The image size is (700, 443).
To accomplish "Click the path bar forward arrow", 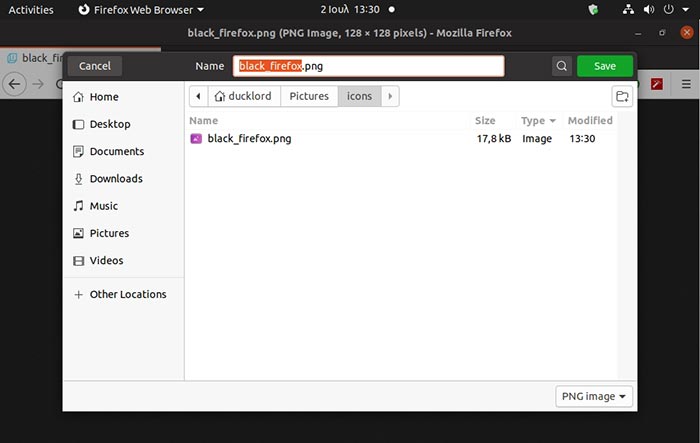I will (x=390, y=96).
